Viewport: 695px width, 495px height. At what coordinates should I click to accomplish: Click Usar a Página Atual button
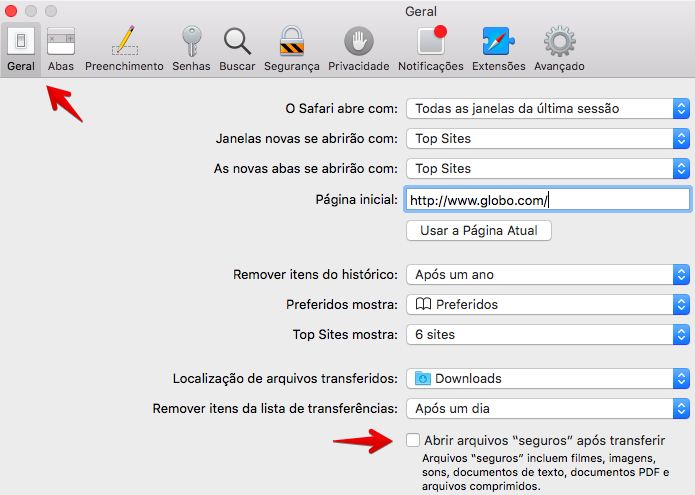pyautogui.click(x=479, y=231)
